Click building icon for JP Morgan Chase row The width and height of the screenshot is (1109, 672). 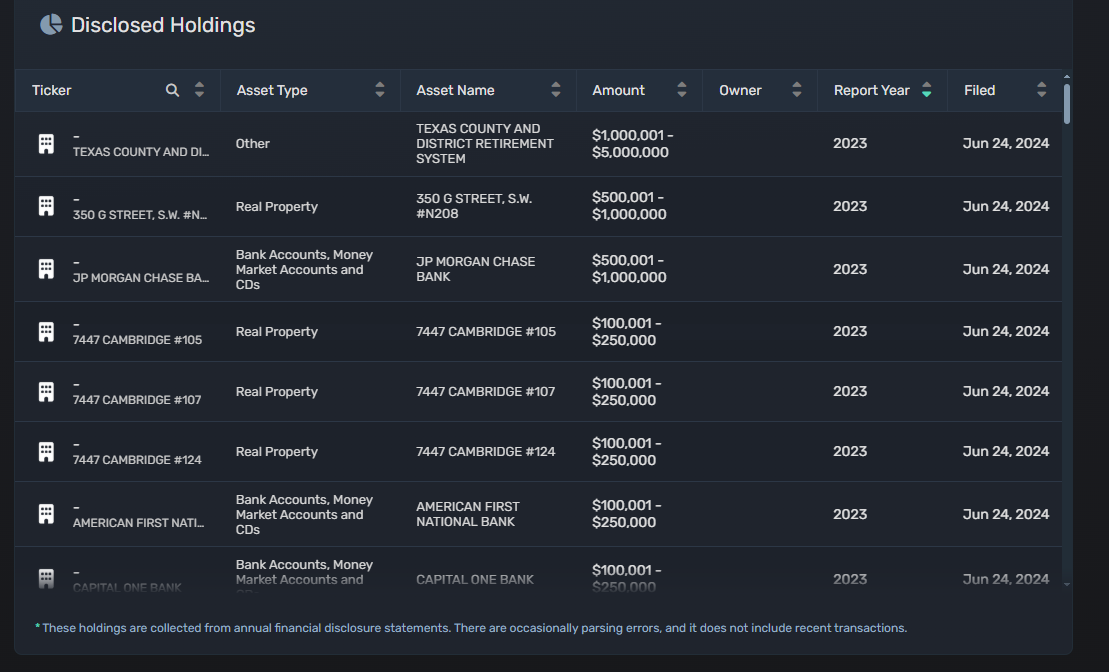click(46, 269)
